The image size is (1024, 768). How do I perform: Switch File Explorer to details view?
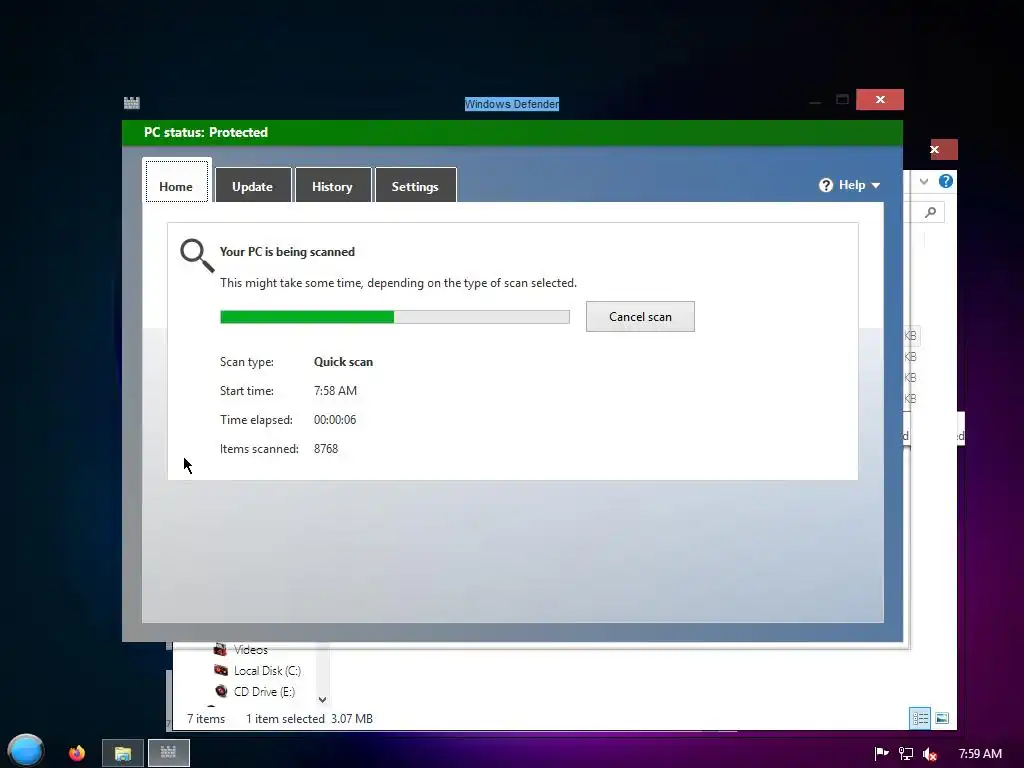tap(920, 718)
